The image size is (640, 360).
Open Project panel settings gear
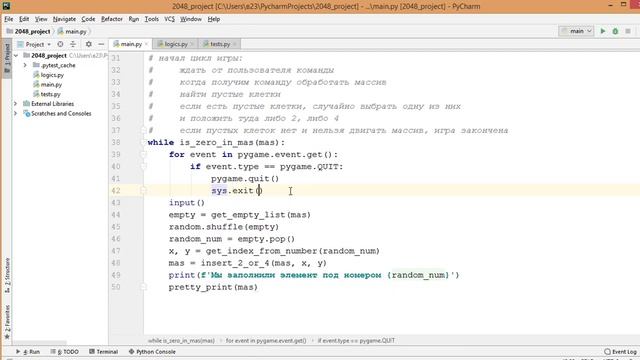pyautogui.click(x=89, y=44)
